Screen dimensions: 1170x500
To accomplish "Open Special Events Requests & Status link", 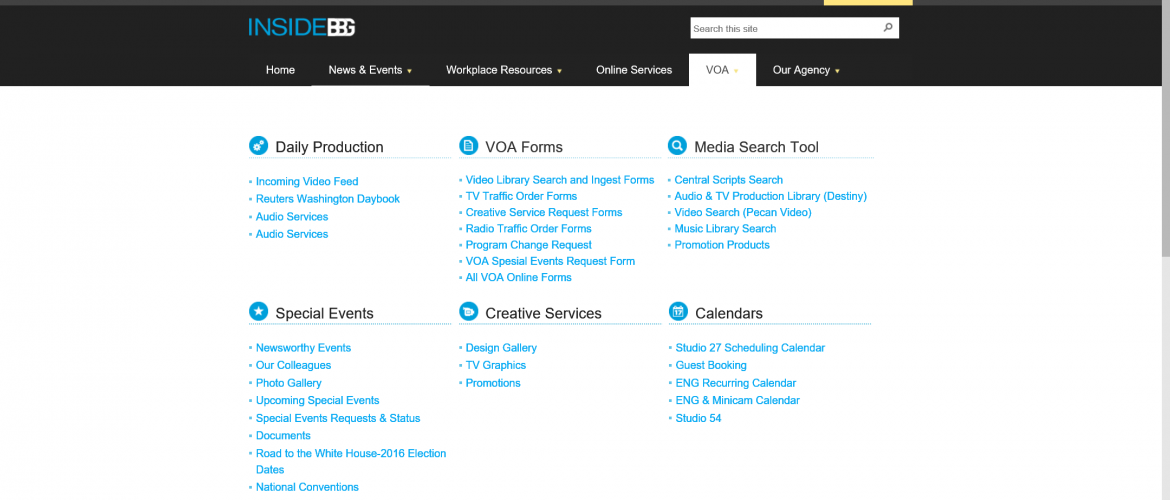I will pyautogui.click(x=338, y=418).
